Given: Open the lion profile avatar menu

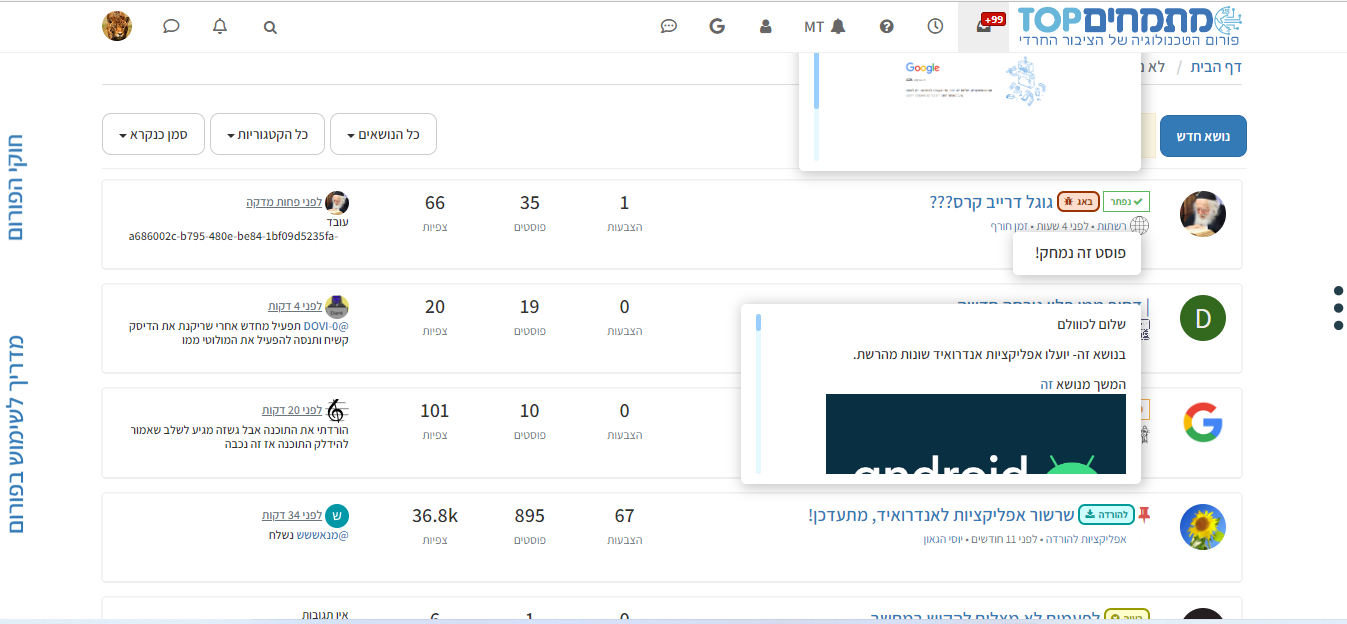Looking at the screenshot, I should [117, 26].
